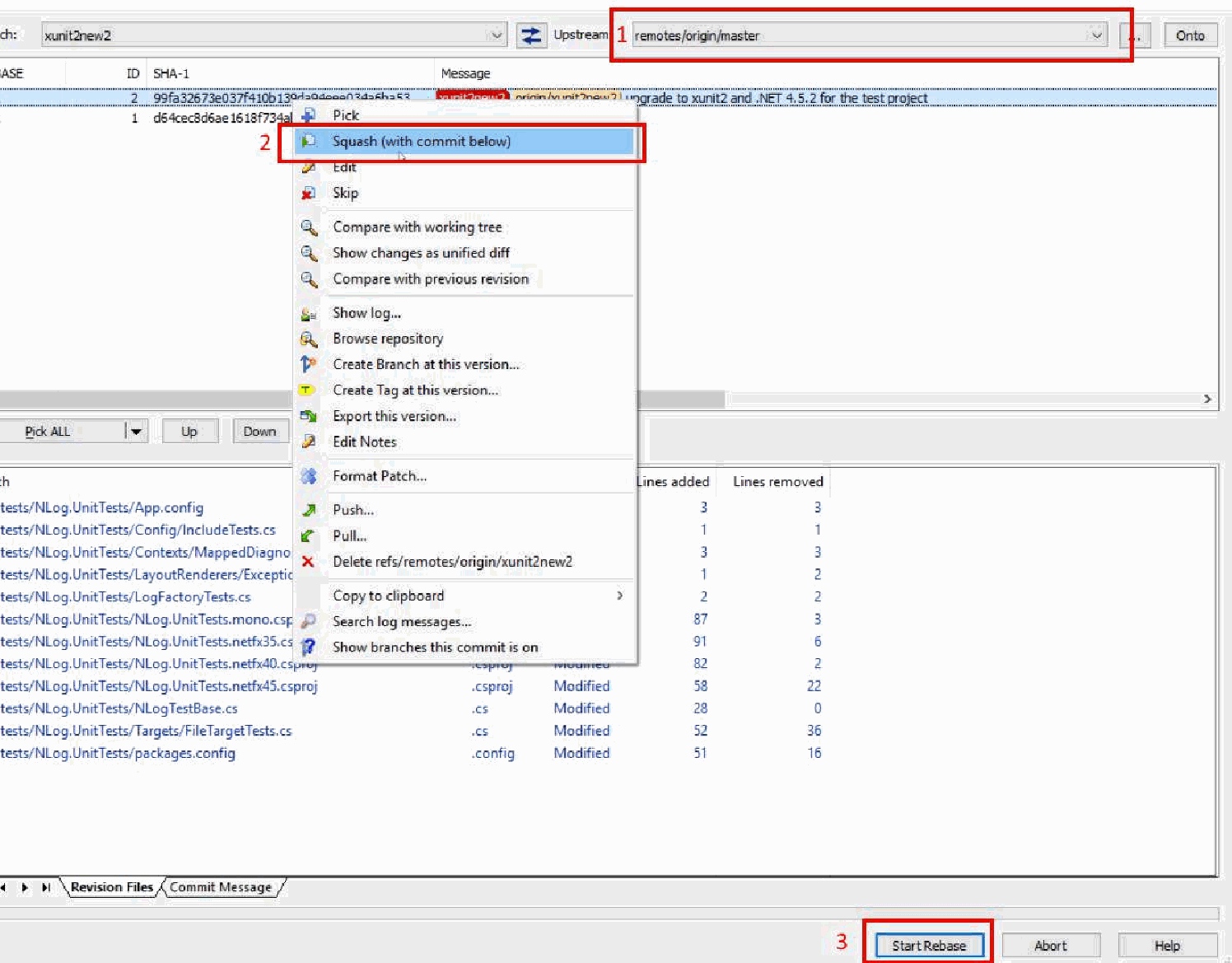
Task: Expand the Copy to clipboard submenu
Action: (x=620, y=596)
